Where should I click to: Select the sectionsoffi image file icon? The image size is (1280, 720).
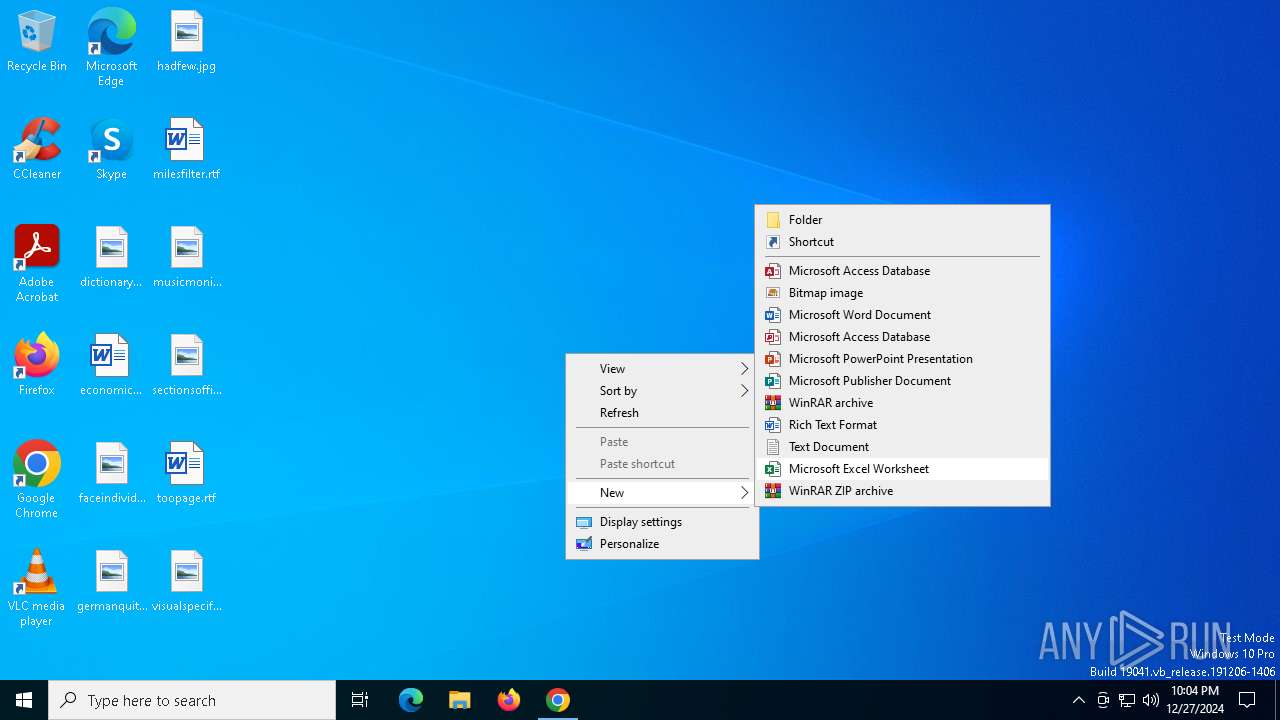[186, 366]
